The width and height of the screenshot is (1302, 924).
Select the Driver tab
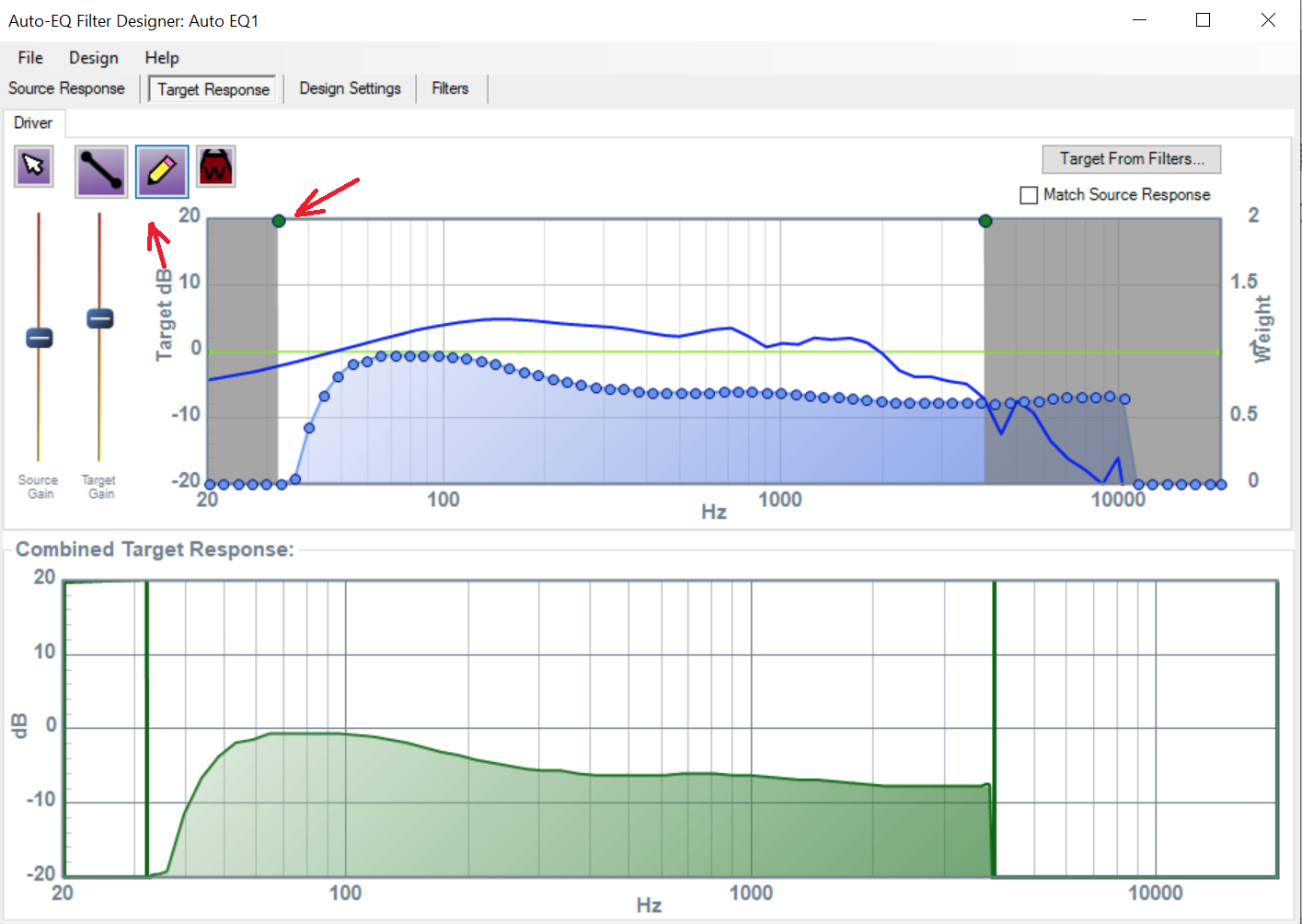coord(33,123)
